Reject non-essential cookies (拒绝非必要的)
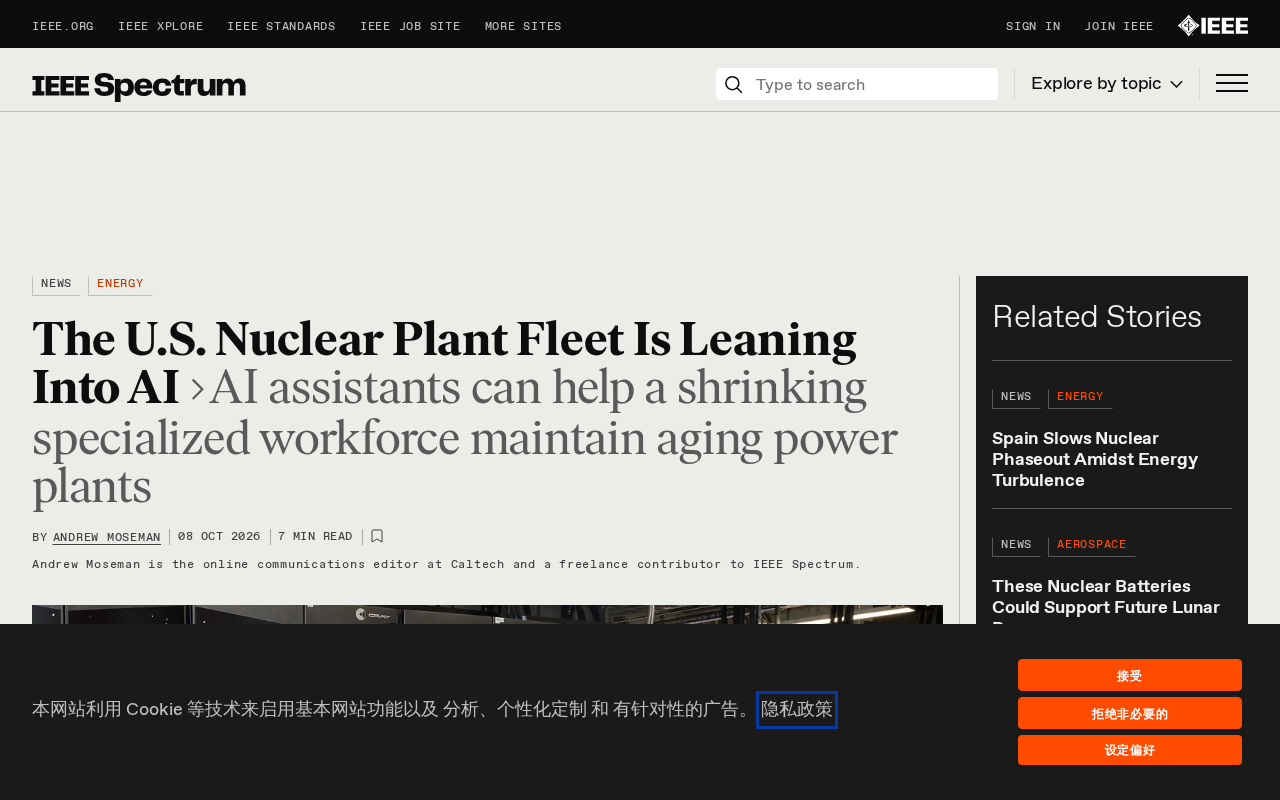 1130,713
